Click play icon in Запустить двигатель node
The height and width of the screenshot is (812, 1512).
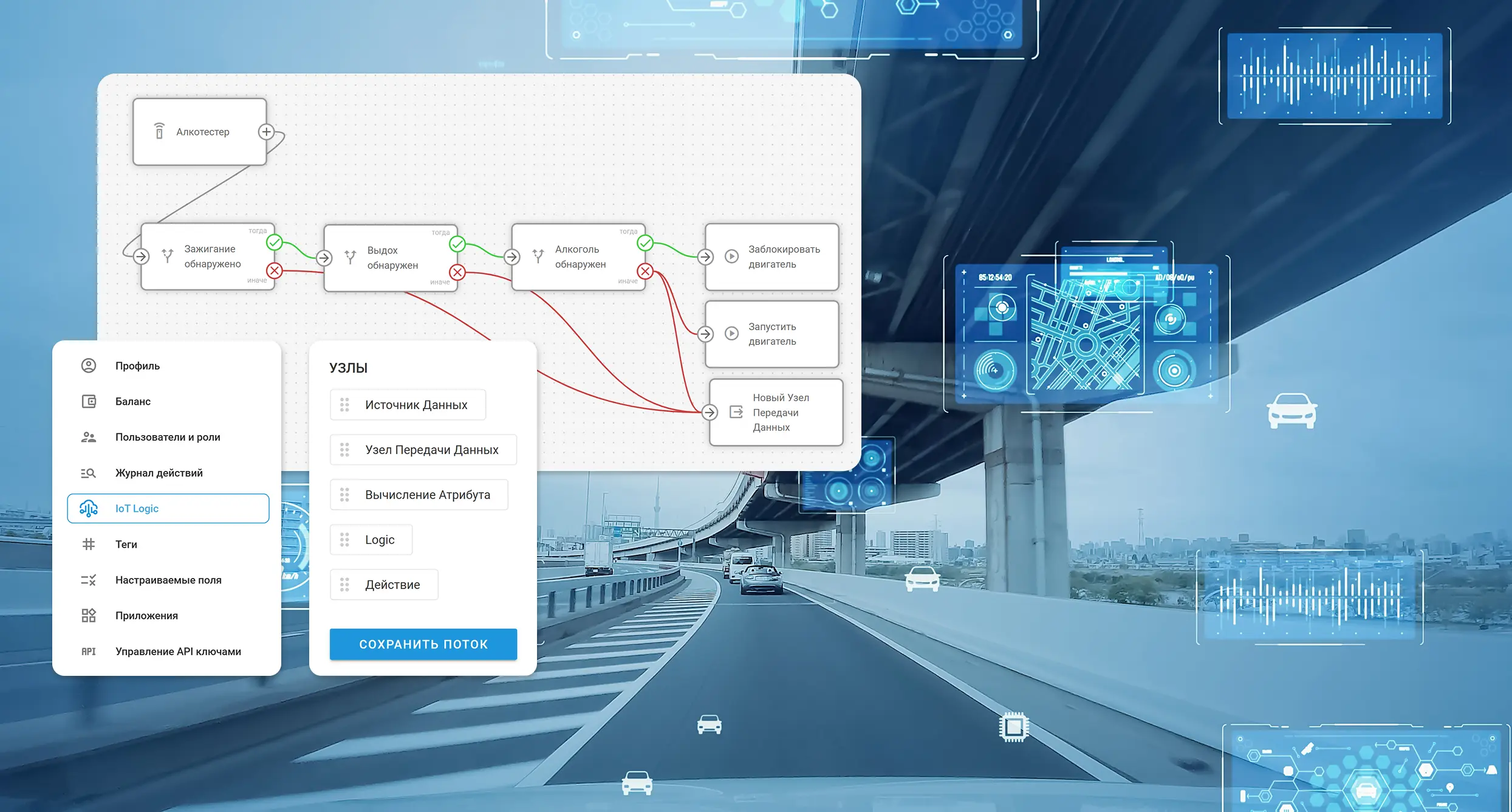(732, 334)
